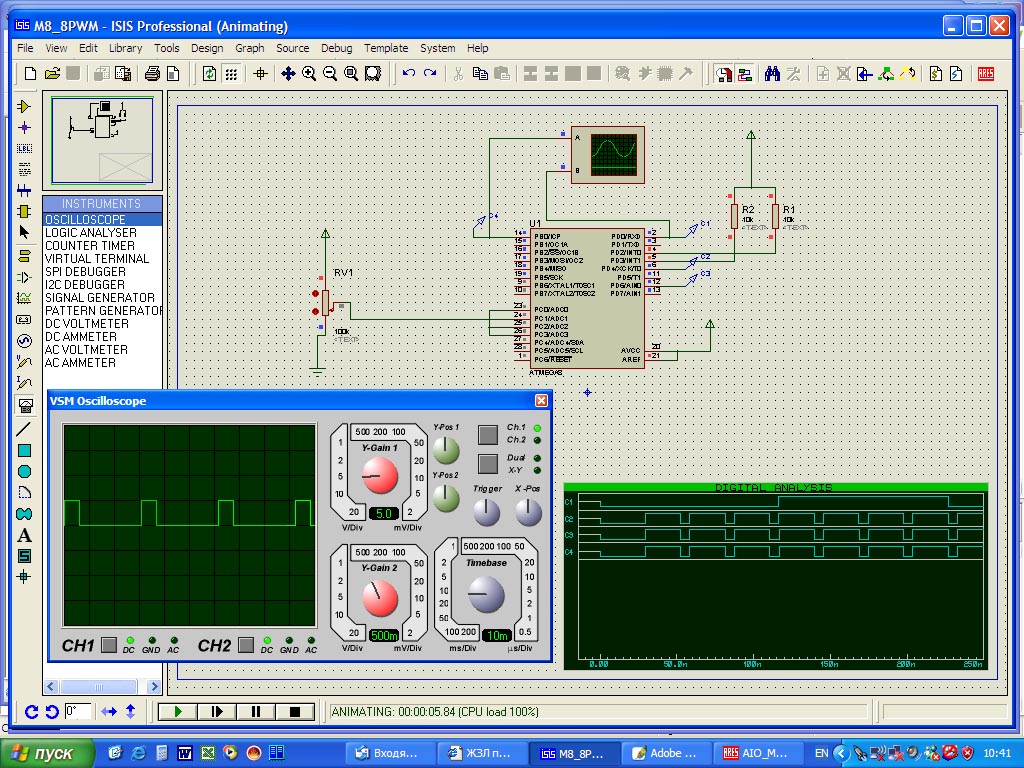This screenshot has width=1024, height=768.
Task: Open the Template menu
Action: [386, 48]
